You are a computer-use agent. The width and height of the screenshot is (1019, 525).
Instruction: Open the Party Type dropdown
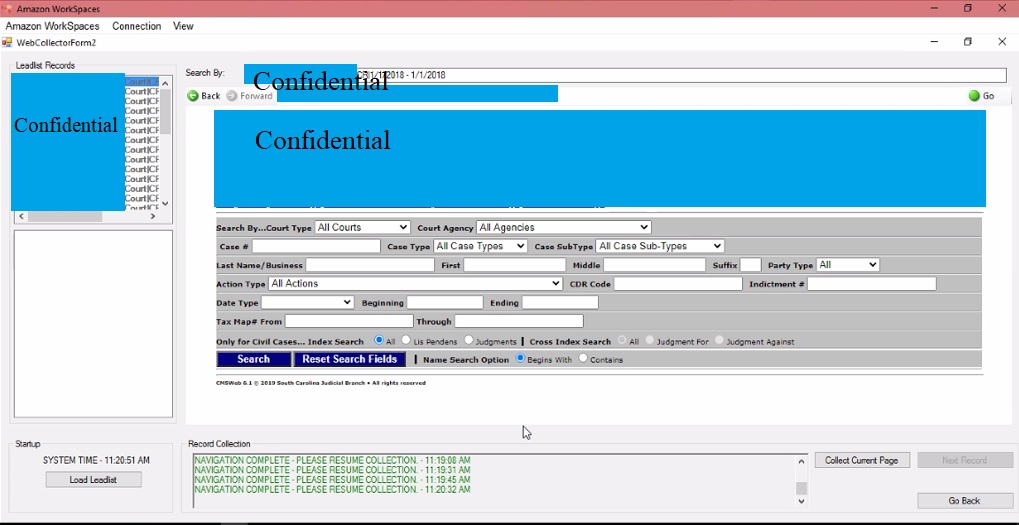(847, 265)
